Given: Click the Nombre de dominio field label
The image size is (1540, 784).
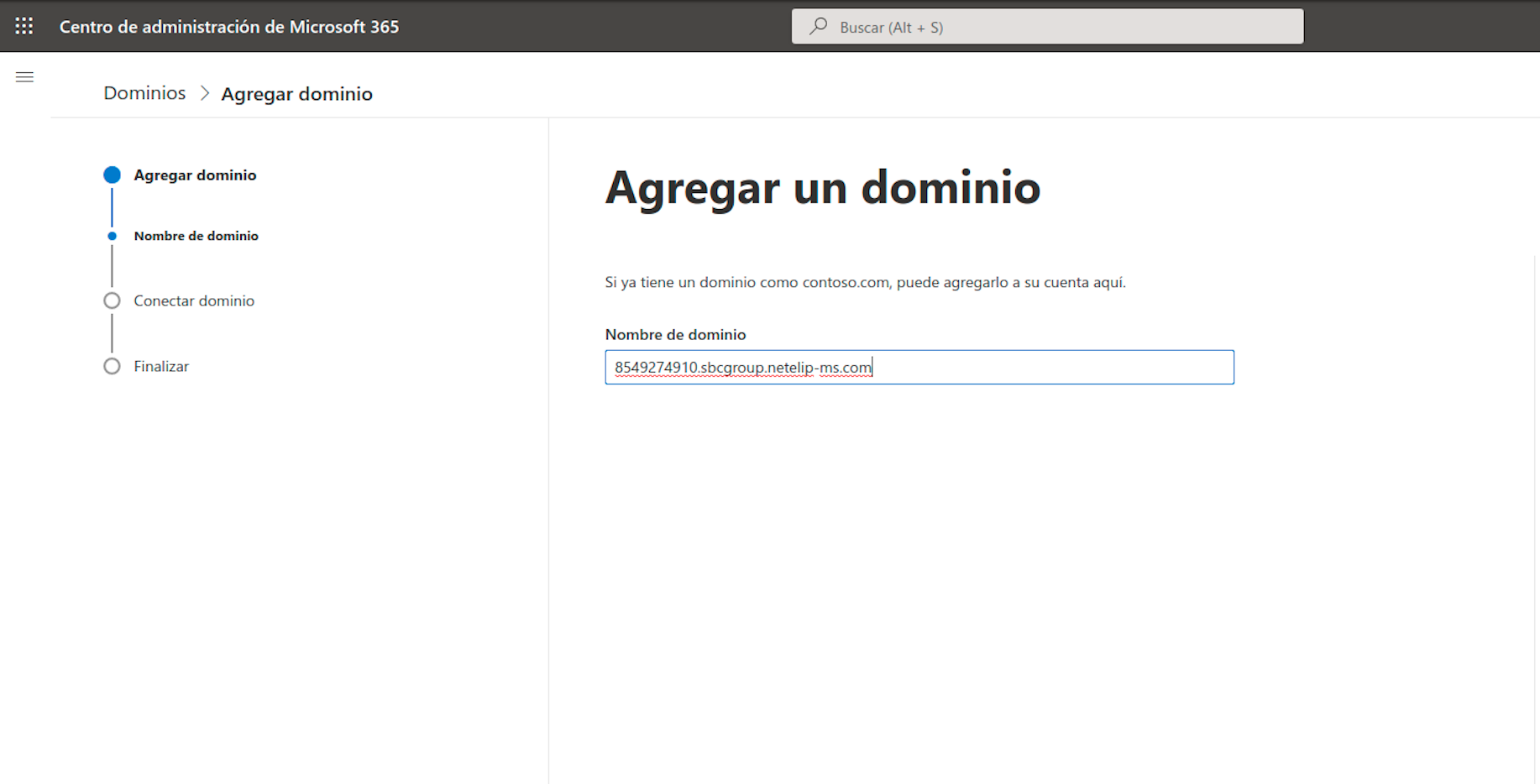Looking at the screenshot, I should point(675,334).
